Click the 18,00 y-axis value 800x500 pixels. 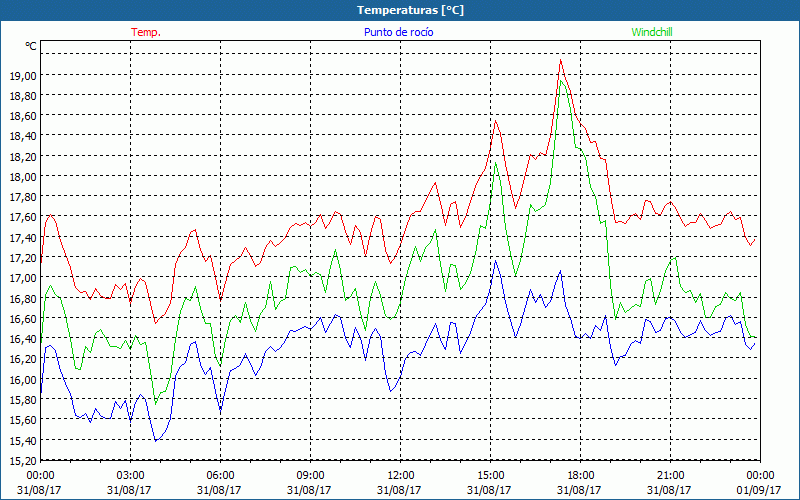23,177
